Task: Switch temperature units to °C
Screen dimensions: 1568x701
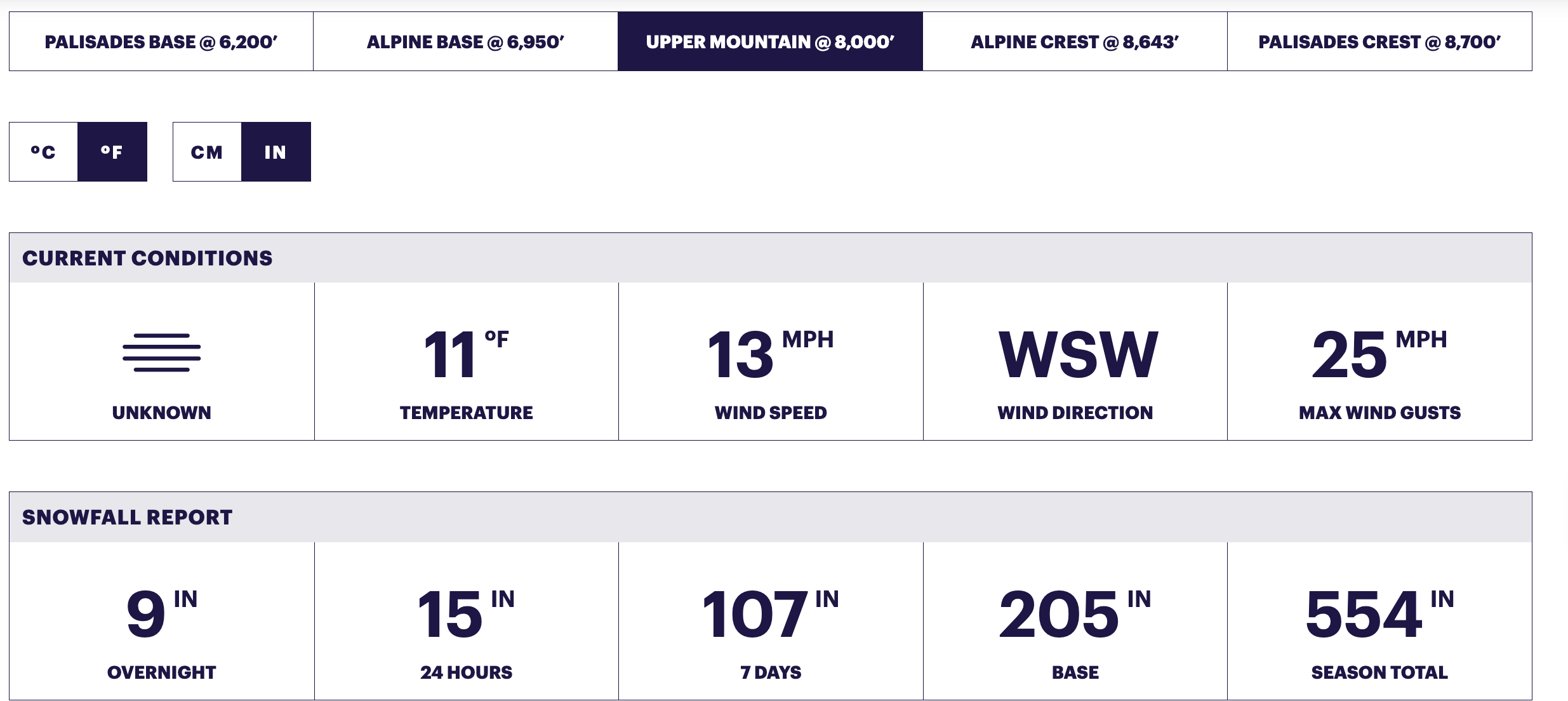Action: point(43,152)
